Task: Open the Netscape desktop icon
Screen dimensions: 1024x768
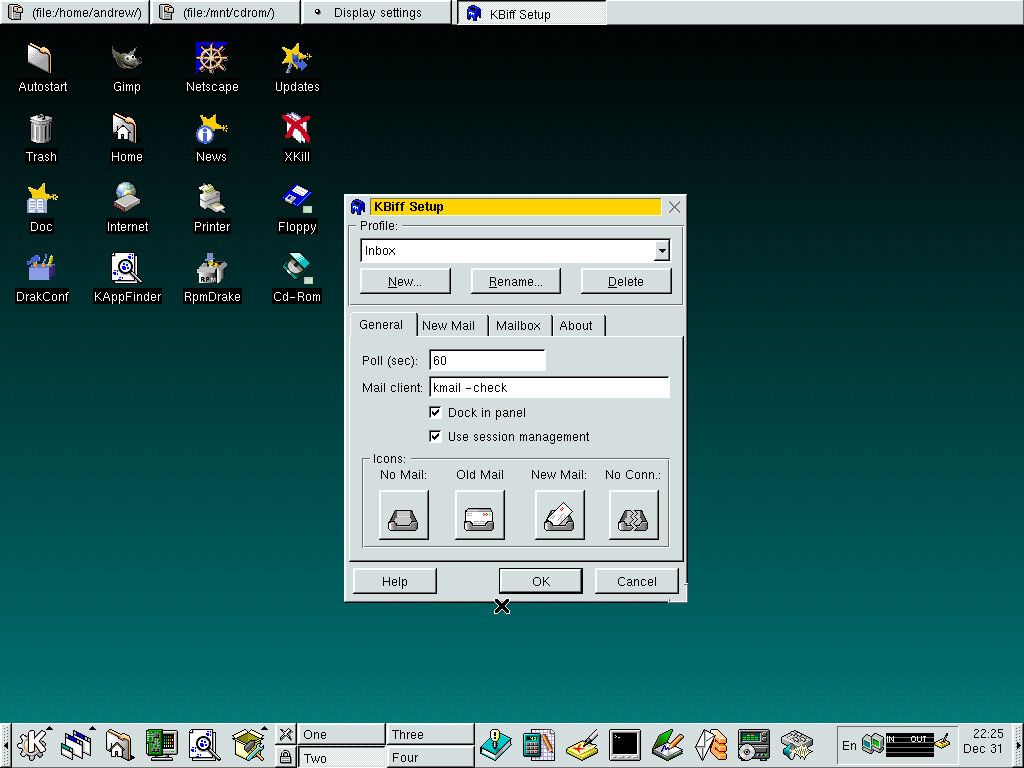Action: point(212,60)
